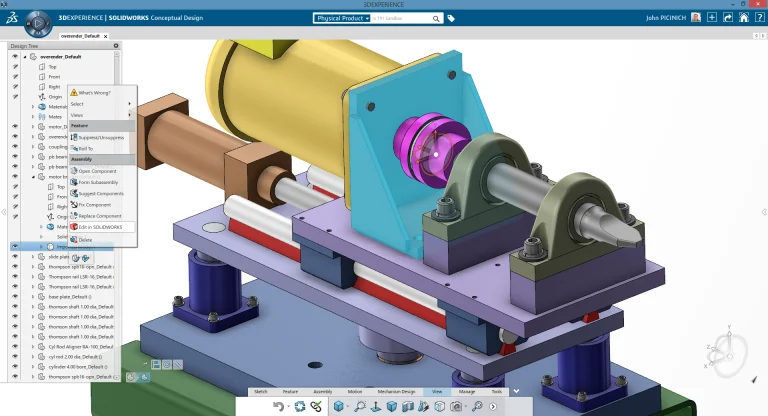
Task: Click the camera capture icon
Action: [x=456, y=406]
